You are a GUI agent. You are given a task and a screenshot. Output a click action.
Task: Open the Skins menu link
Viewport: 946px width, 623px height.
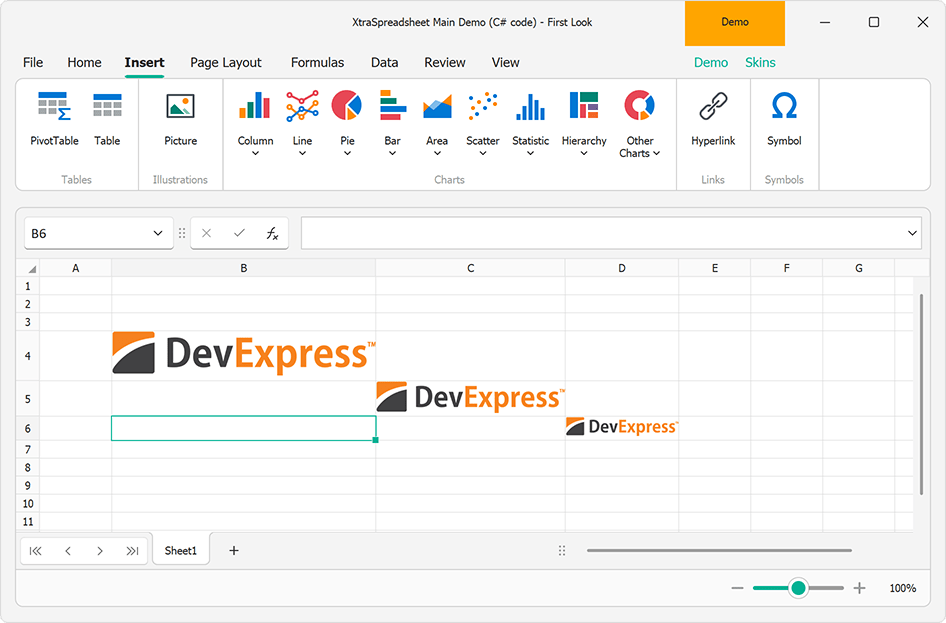coord(760,62)
